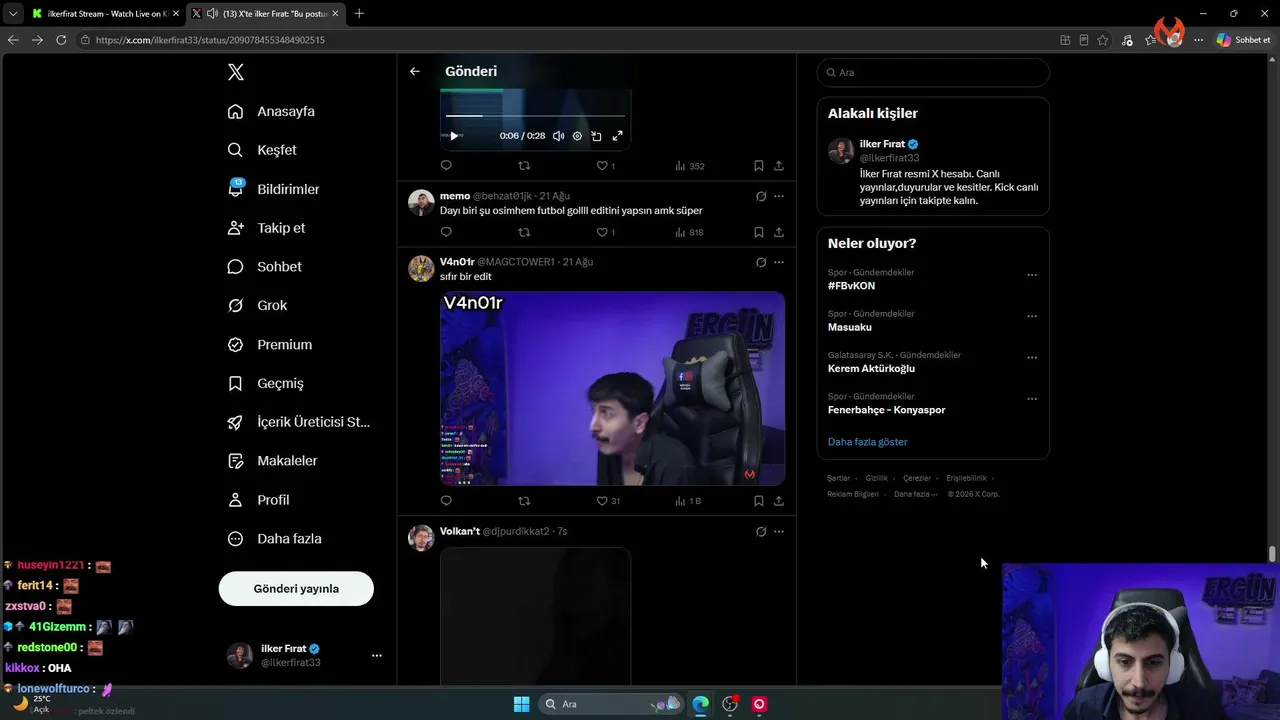Click the X logo in the sidebar
This screenshot has height=720, width=1280.
click(x=236, y=72)
